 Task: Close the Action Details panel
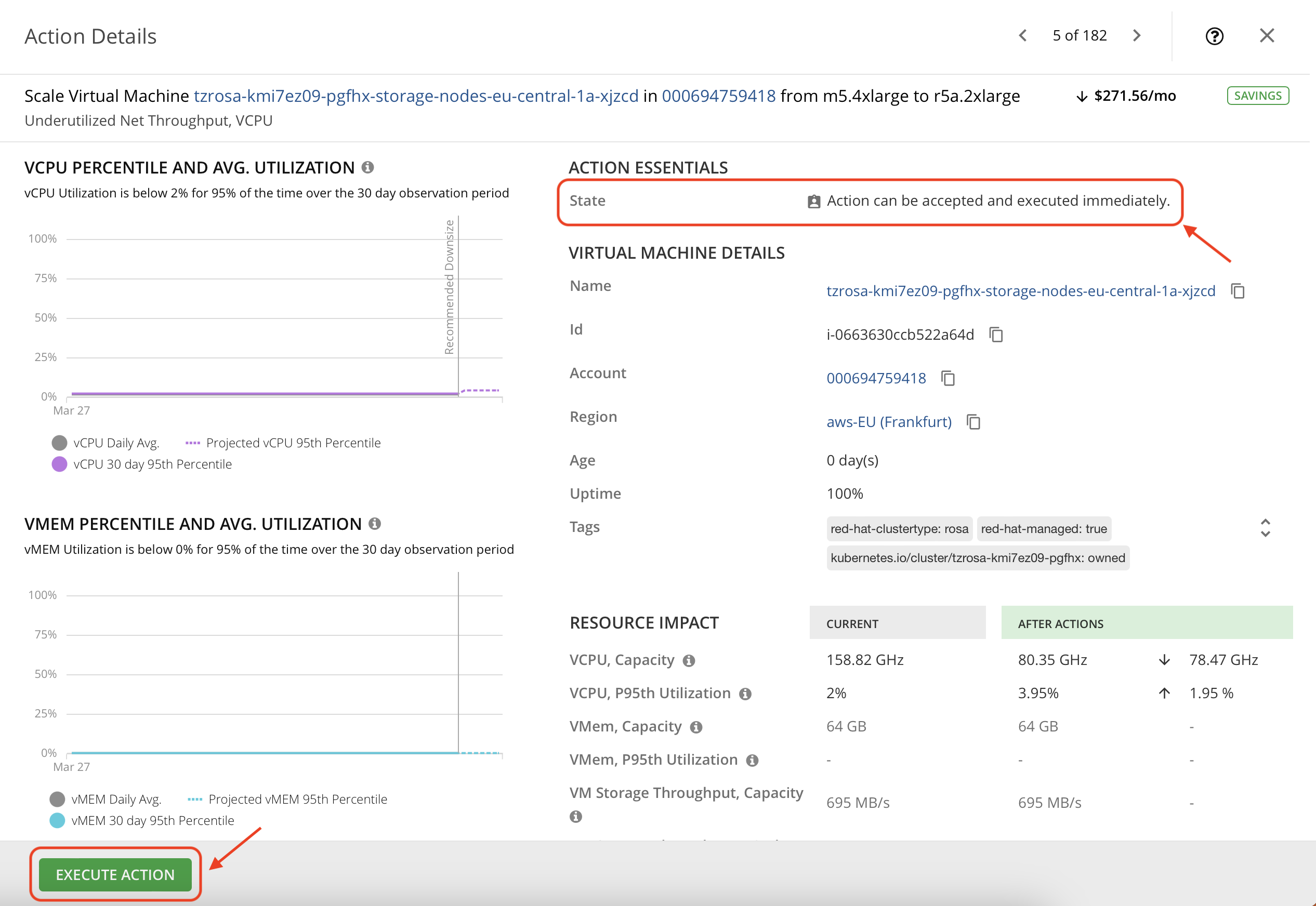tap(1267, 36)
